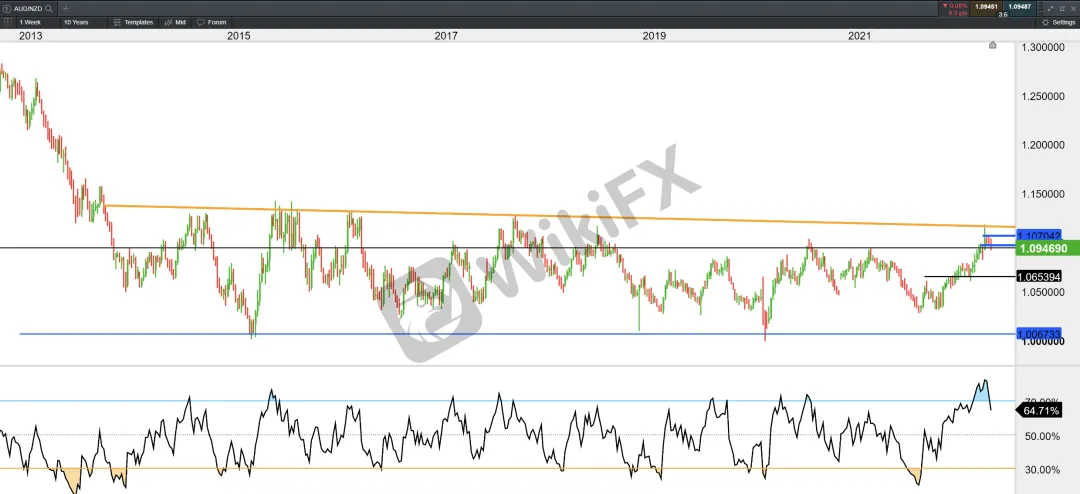Screen dimensions: 1080x494
Task: Click the small house marker near 1.300000
Action: [x=992, y=45]
